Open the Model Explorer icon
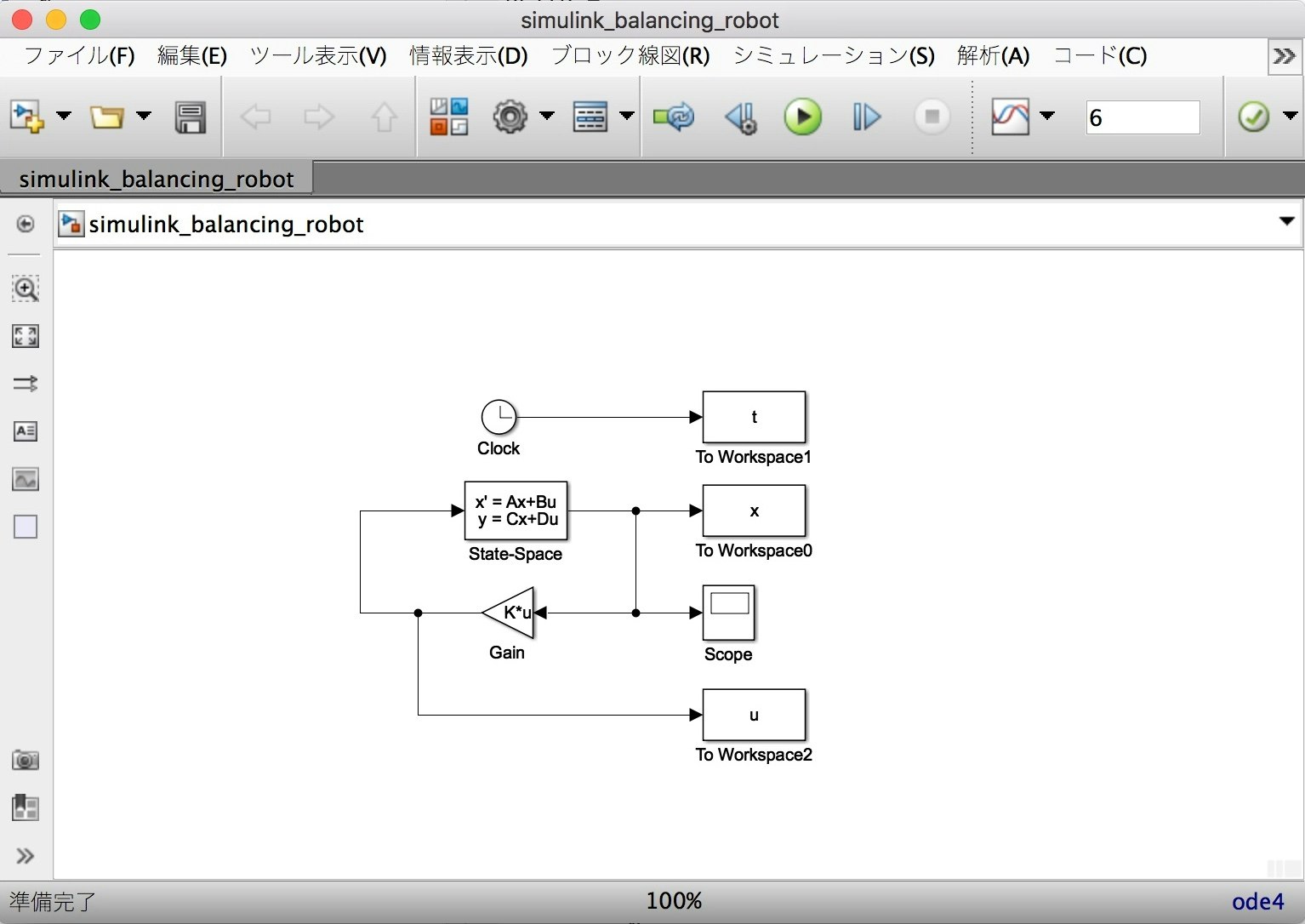The image size is (1305, 924). [x=590, y=117]
